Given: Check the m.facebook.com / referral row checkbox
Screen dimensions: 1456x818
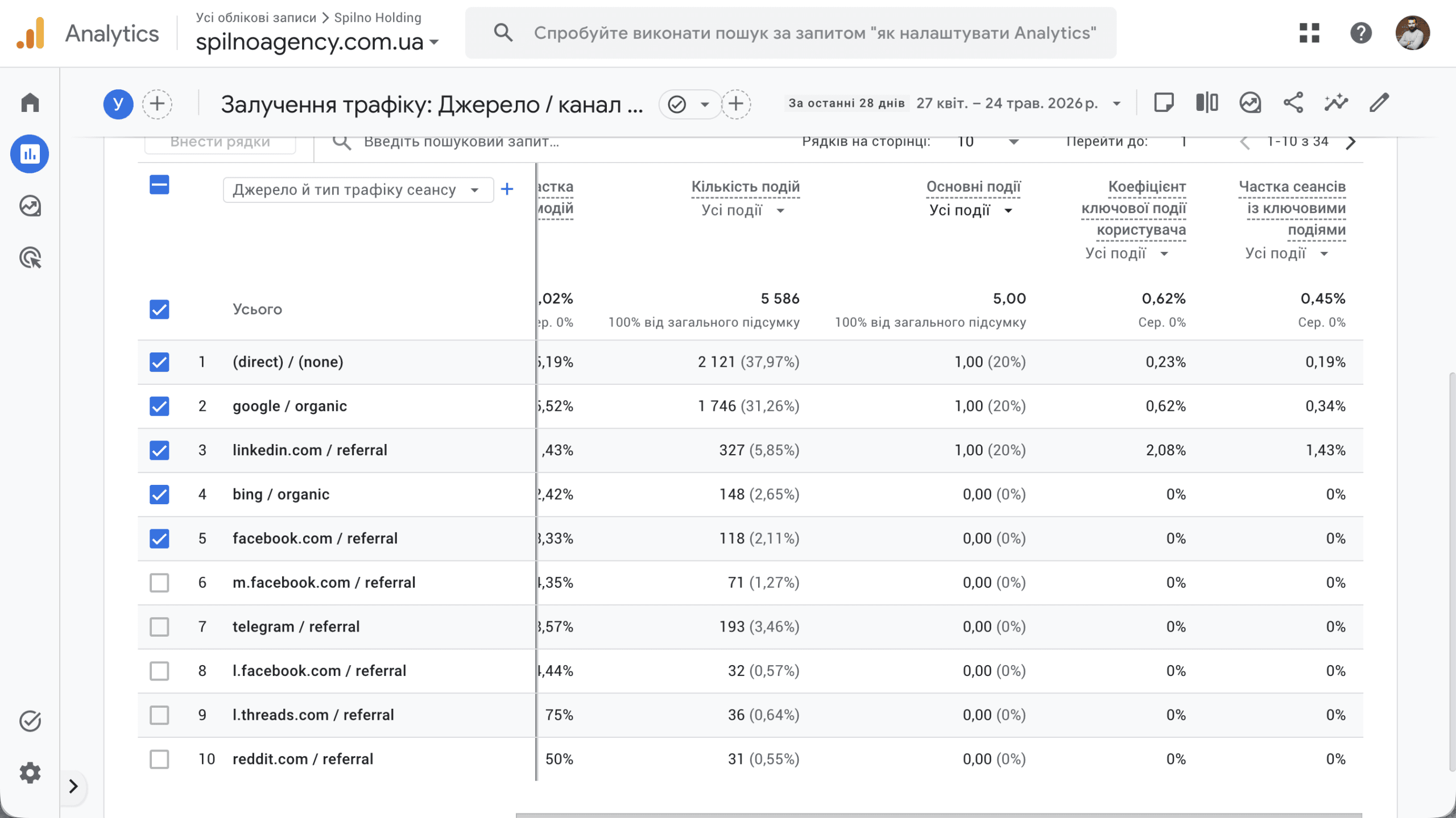Looking at the screenshot, I should 159,583.
